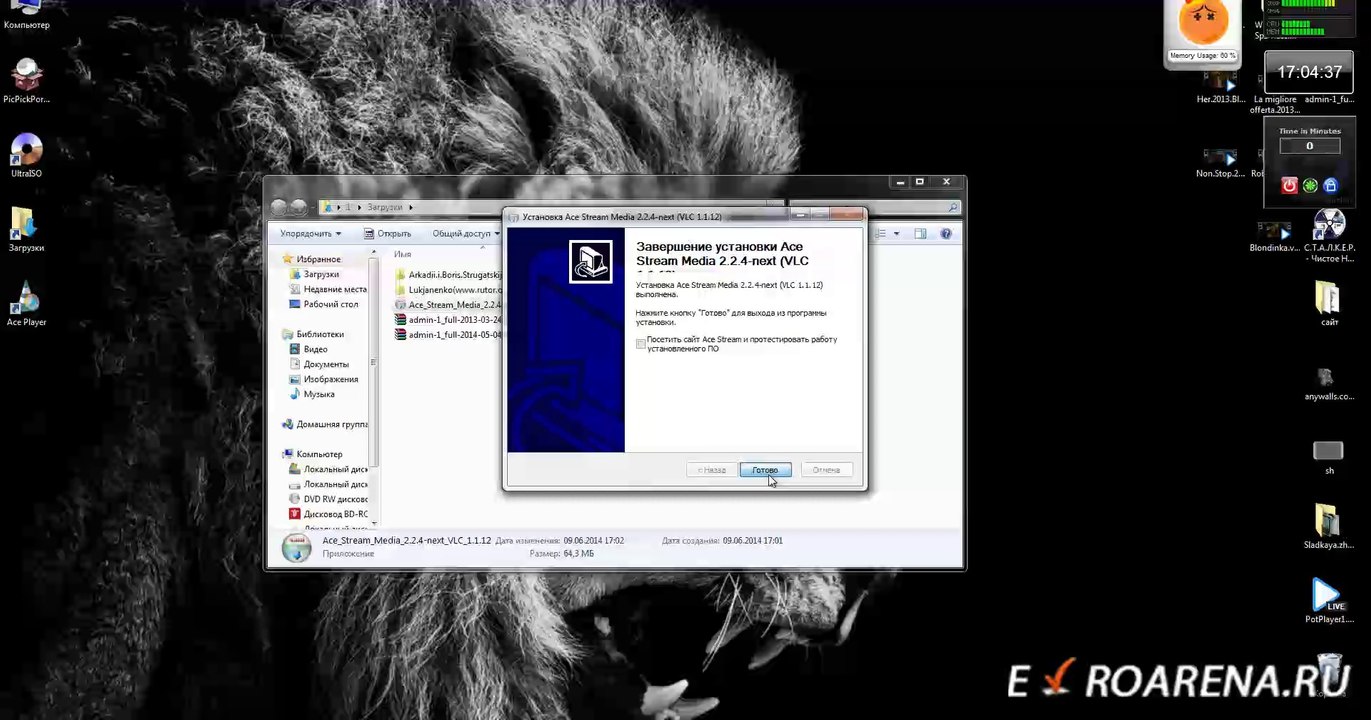Enable the visit Ace Stream site checkbox
1371x720 pixels.
tap(641, 344)
